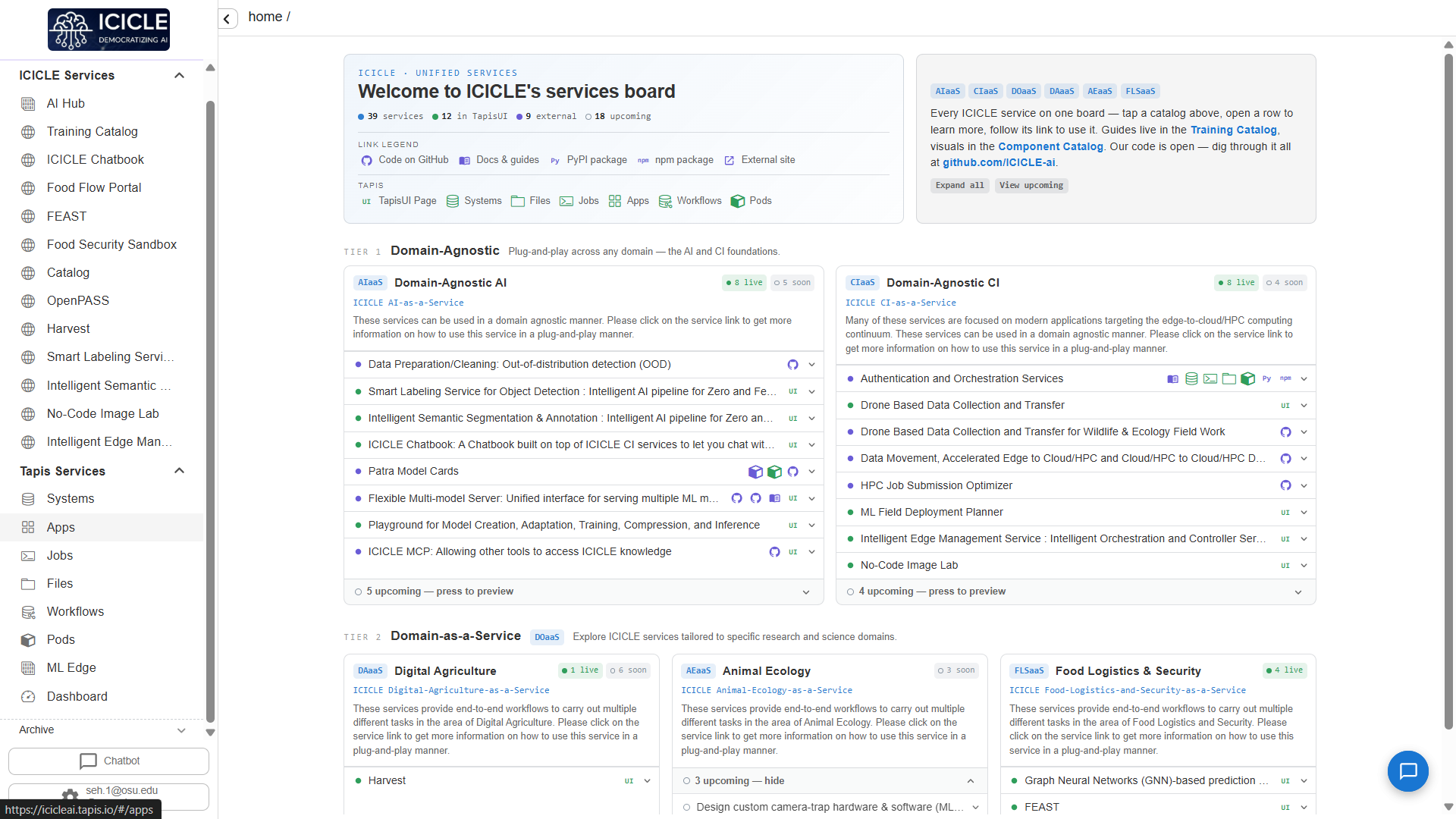Viewport: 1456px width, 819px height.
Task: Open Systems icon in Authentication and Orchestration Services row
Action: [1191, 379]
